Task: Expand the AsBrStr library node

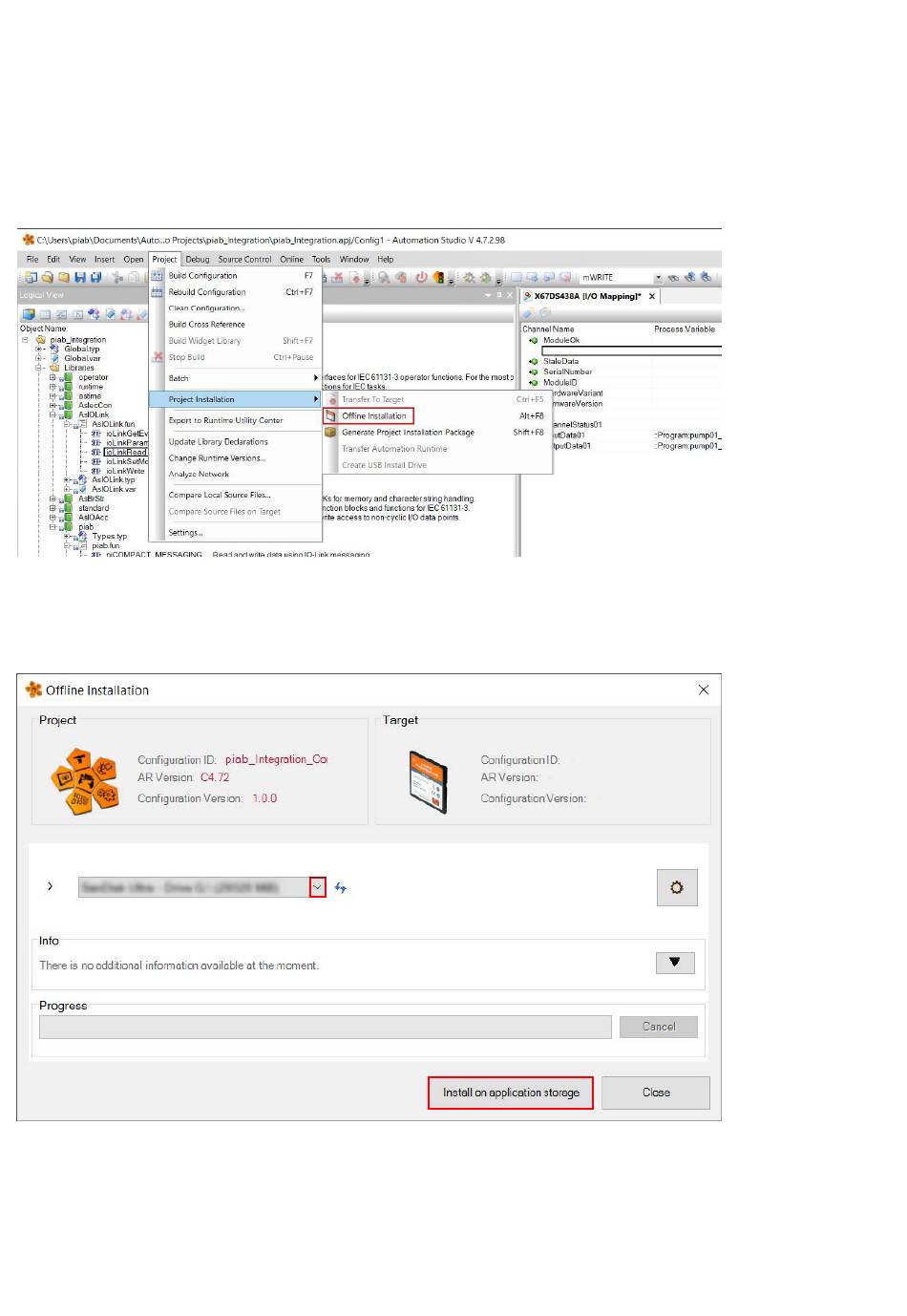Action: [53, 499]
